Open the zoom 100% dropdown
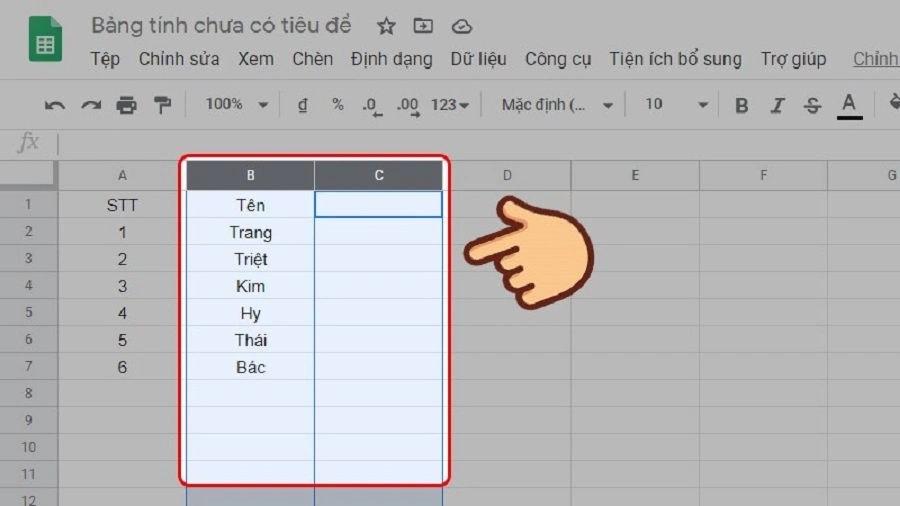Image resolution: width=900 pixels, height=506 pixels. point(236,104)
